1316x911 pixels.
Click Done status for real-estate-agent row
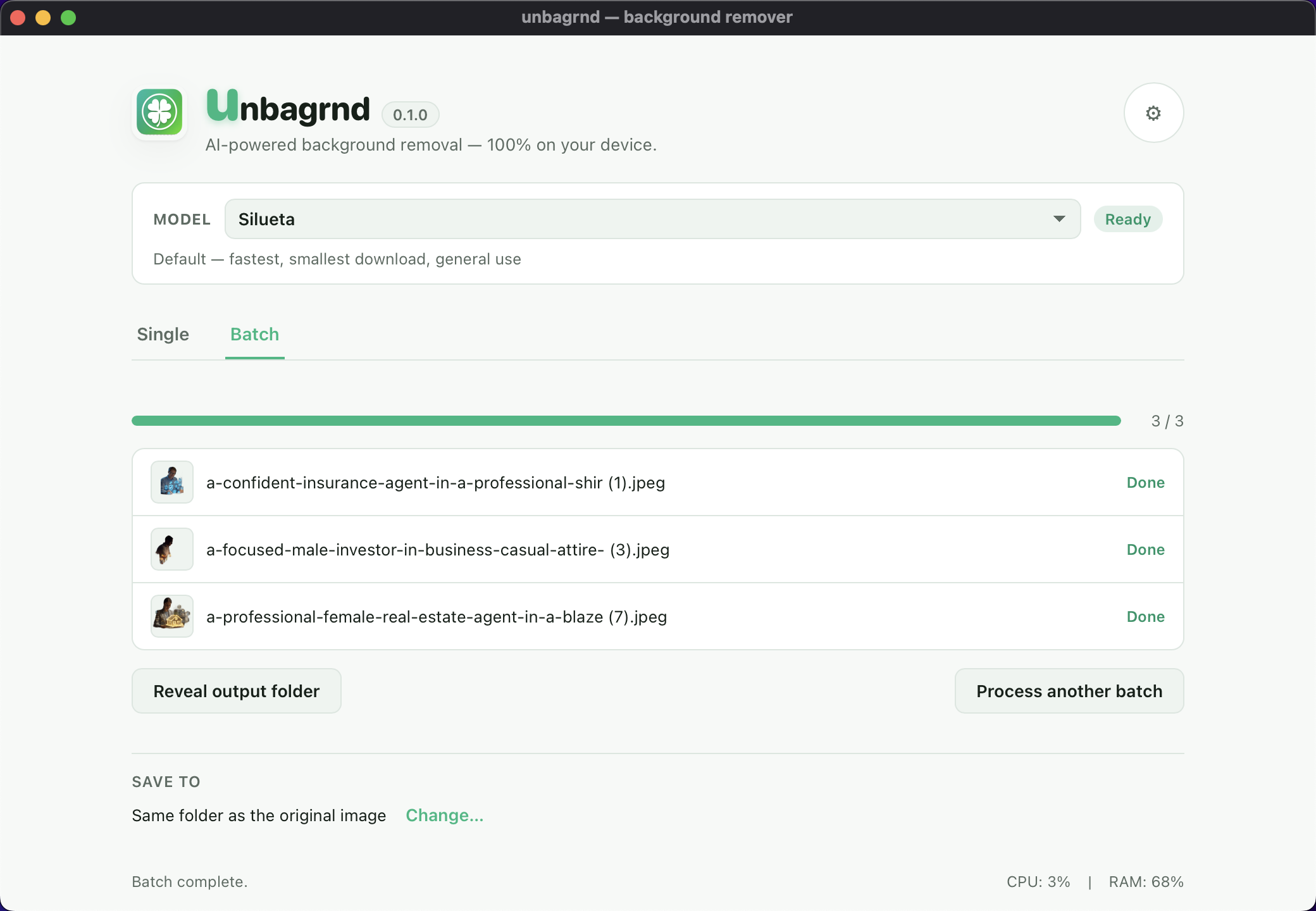(1146, 617)
